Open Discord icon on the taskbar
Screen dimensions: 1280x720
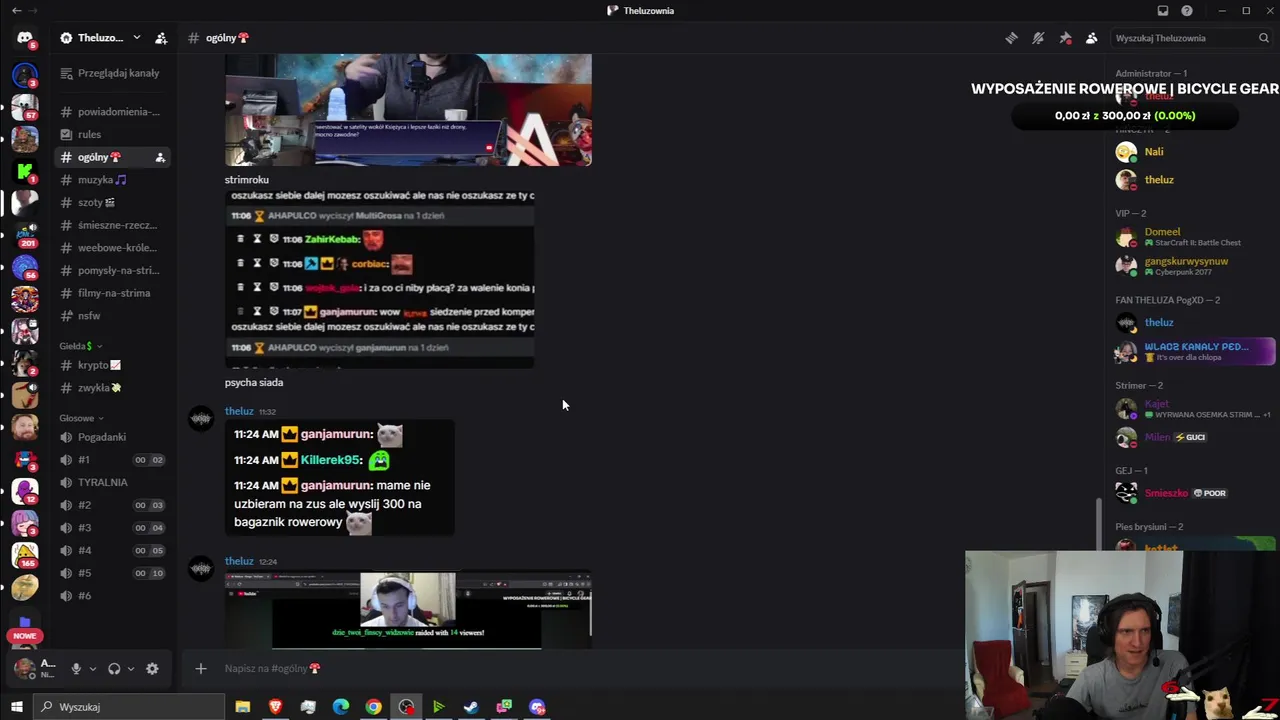537,707
